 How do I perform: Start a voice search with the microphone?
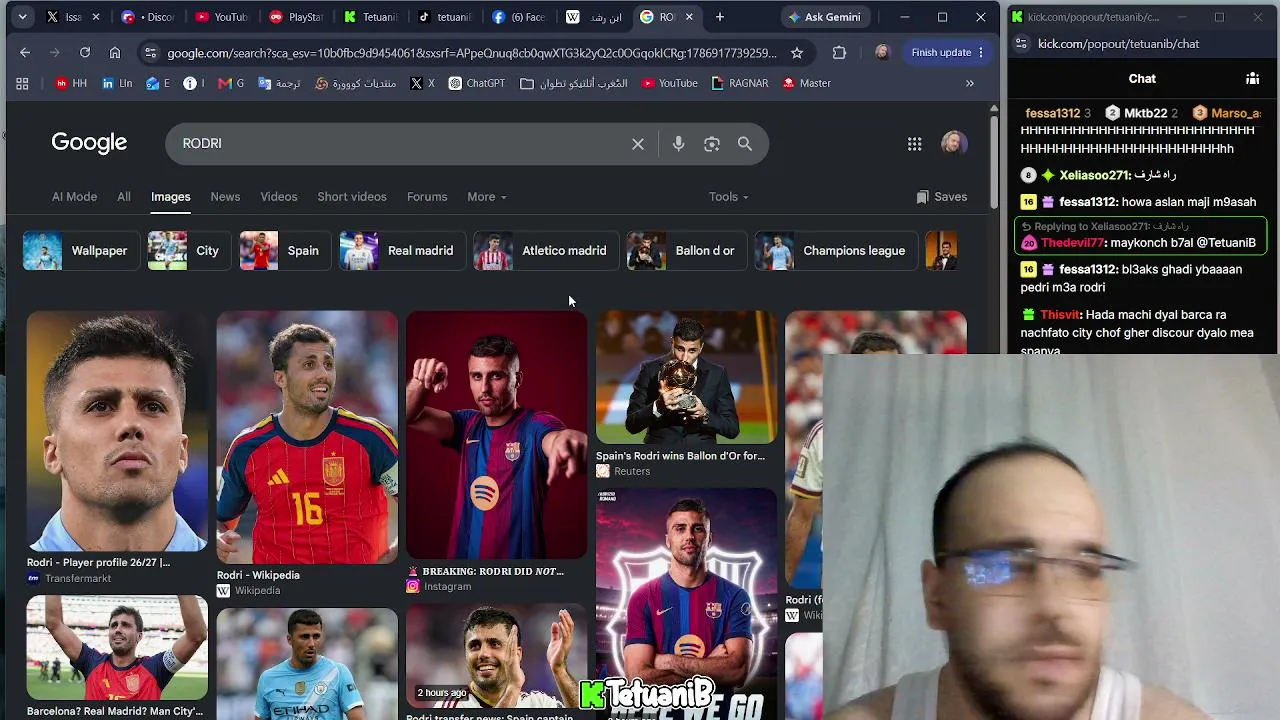pos(678,144)
